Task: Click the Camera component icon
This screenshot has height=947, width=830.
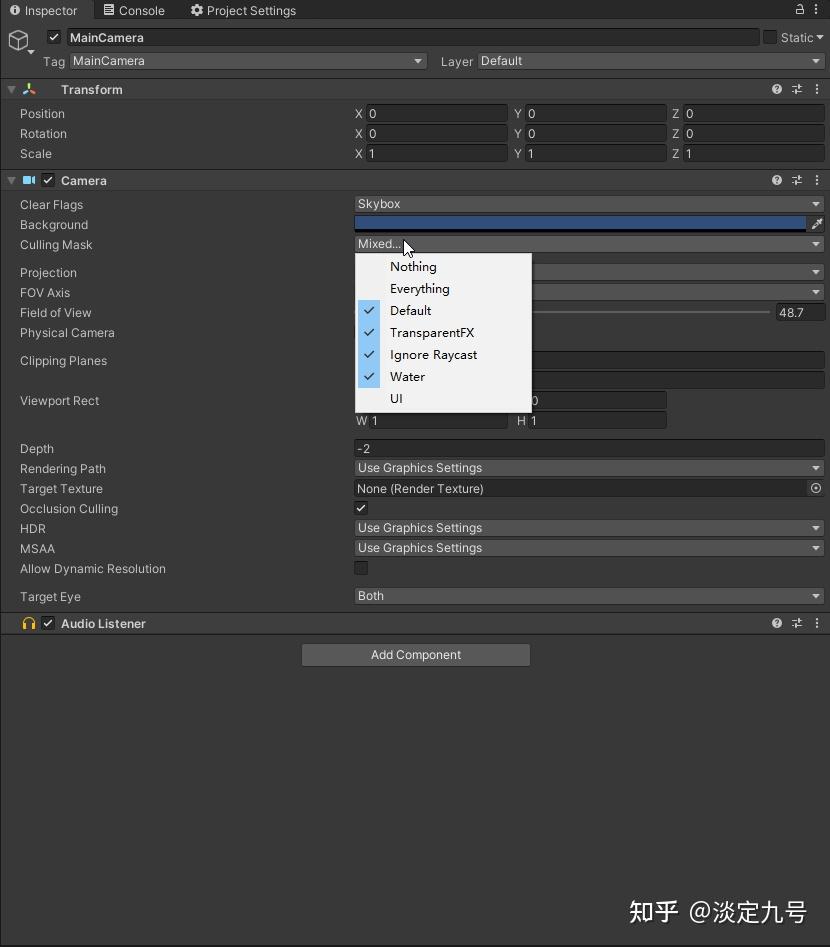Action: click(29, 180)
